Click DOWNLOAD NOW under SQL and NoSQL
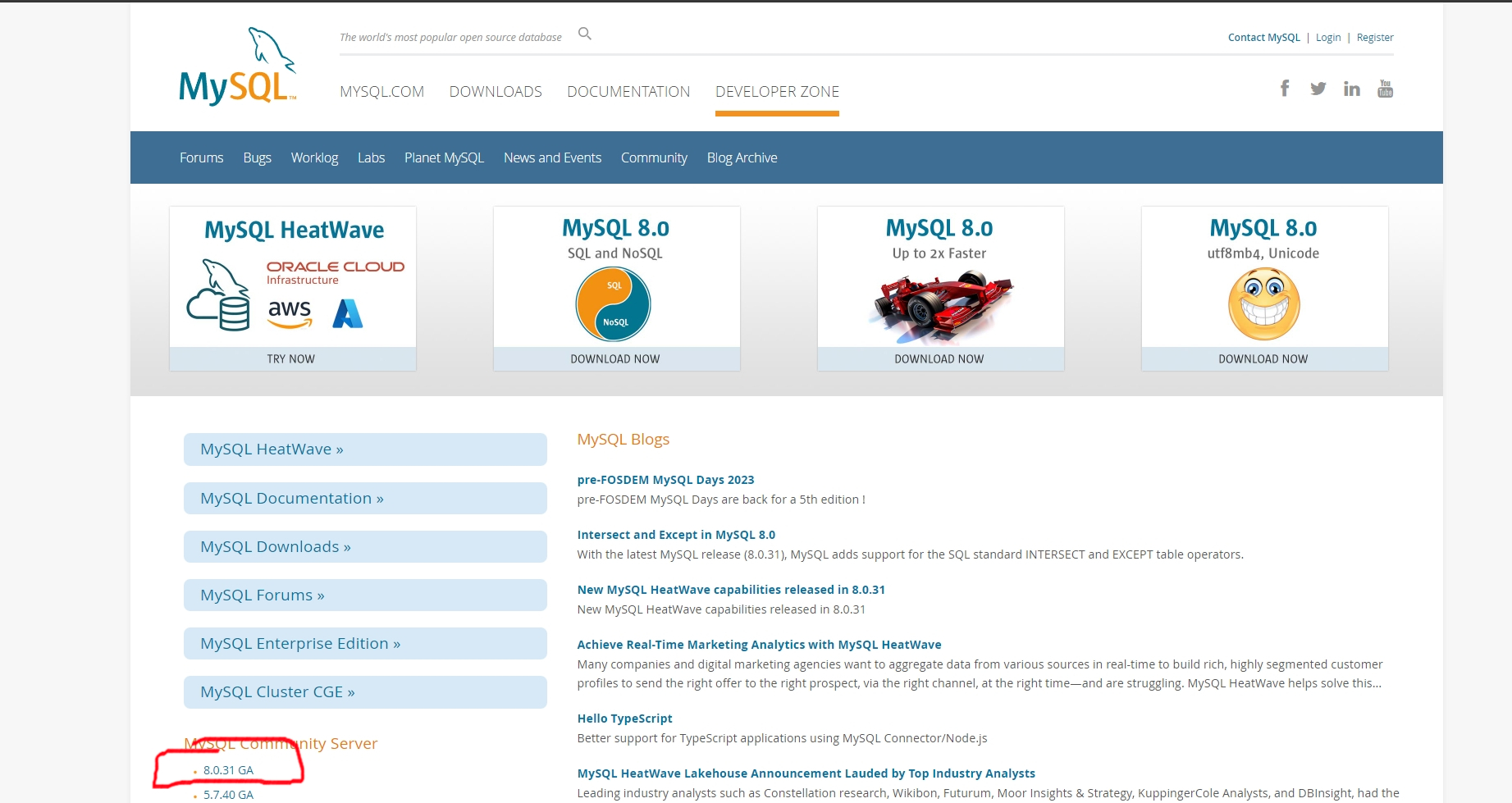 (616, 359)
